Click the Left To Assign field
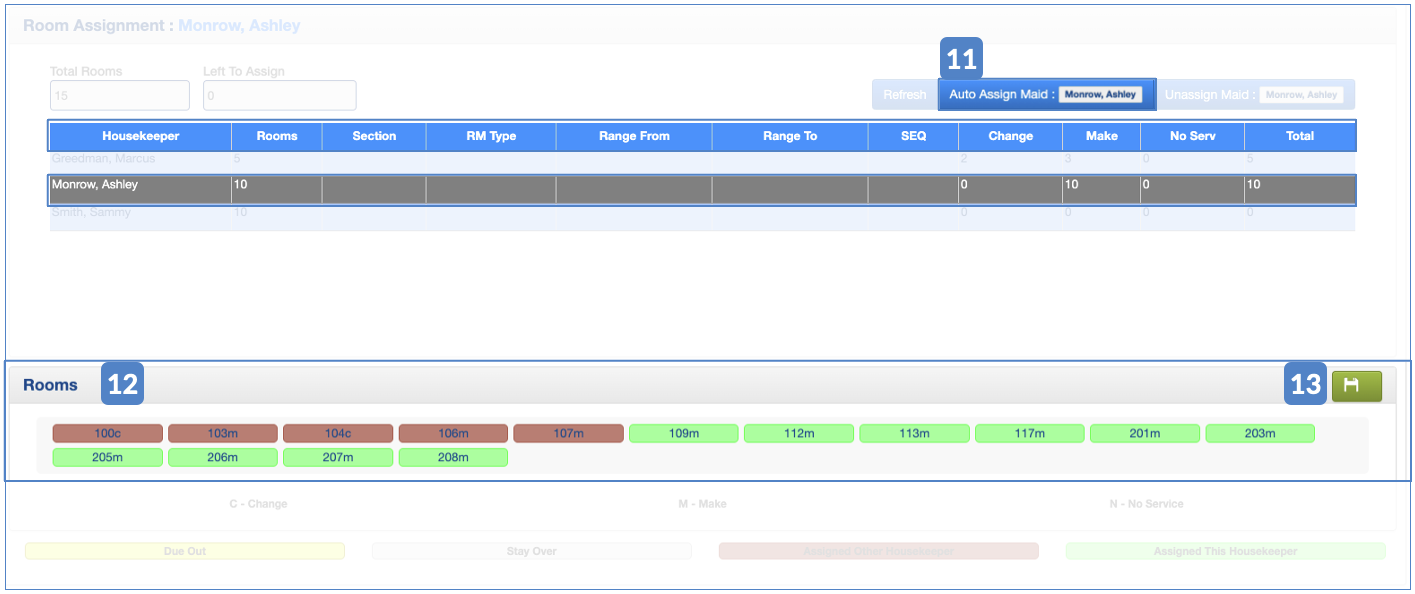Screen dimensions: 1415x594 (x=279, y=96)
